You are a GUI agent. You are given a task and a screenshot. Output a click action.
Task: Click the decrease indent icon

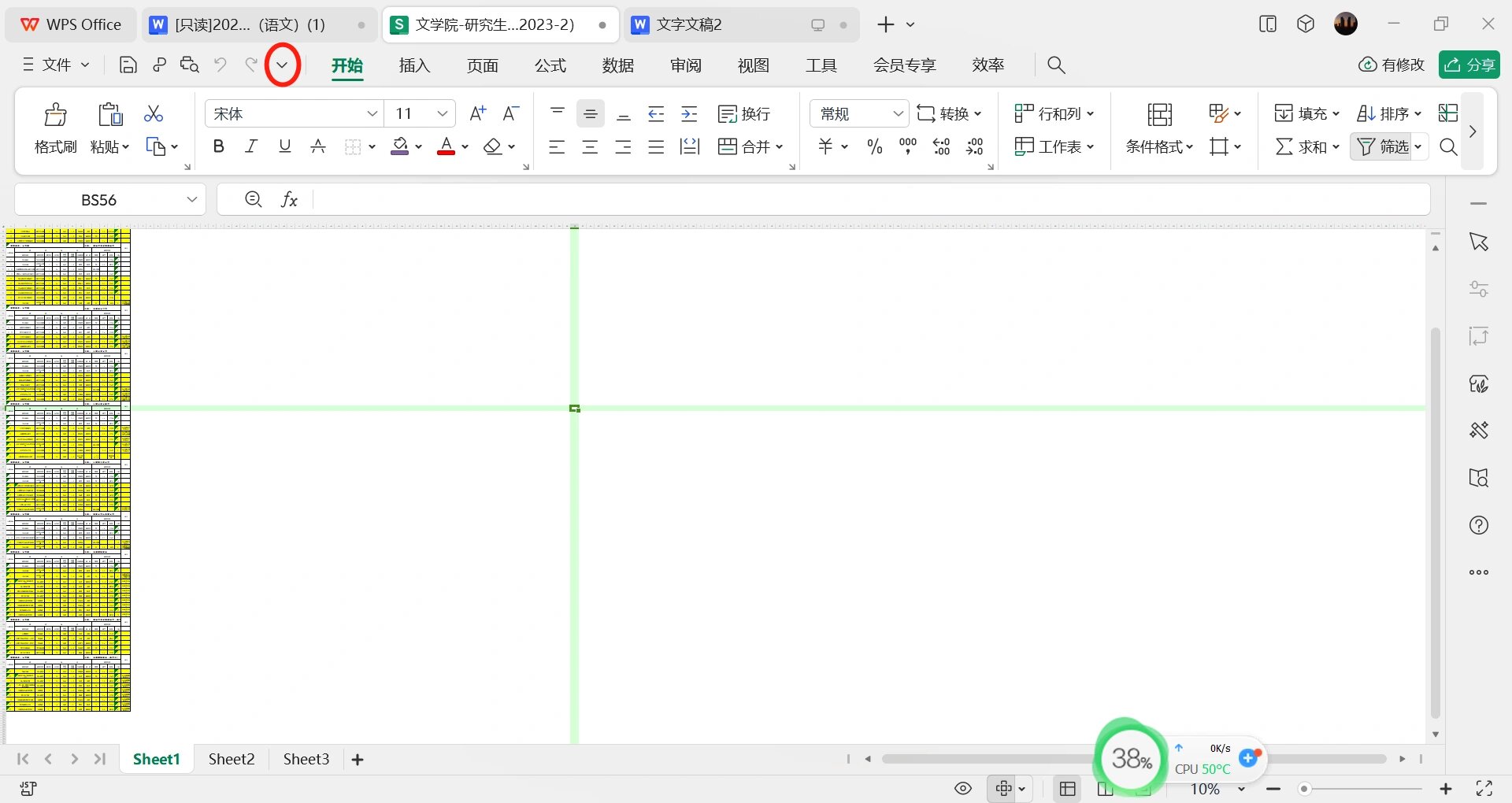[x=656, y=114]
